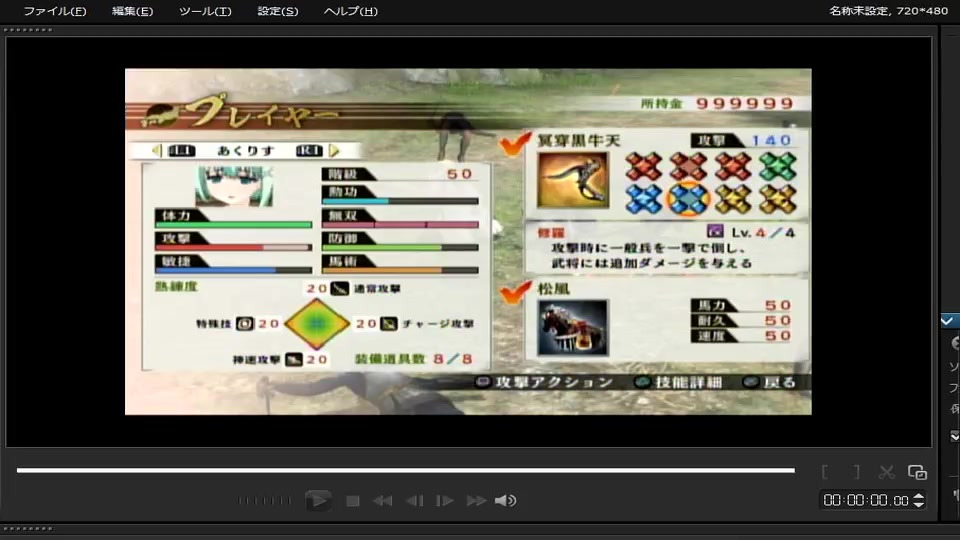Increase timecode with the up arrow
This screenshot has width=960, height=540.
[918, 496]
